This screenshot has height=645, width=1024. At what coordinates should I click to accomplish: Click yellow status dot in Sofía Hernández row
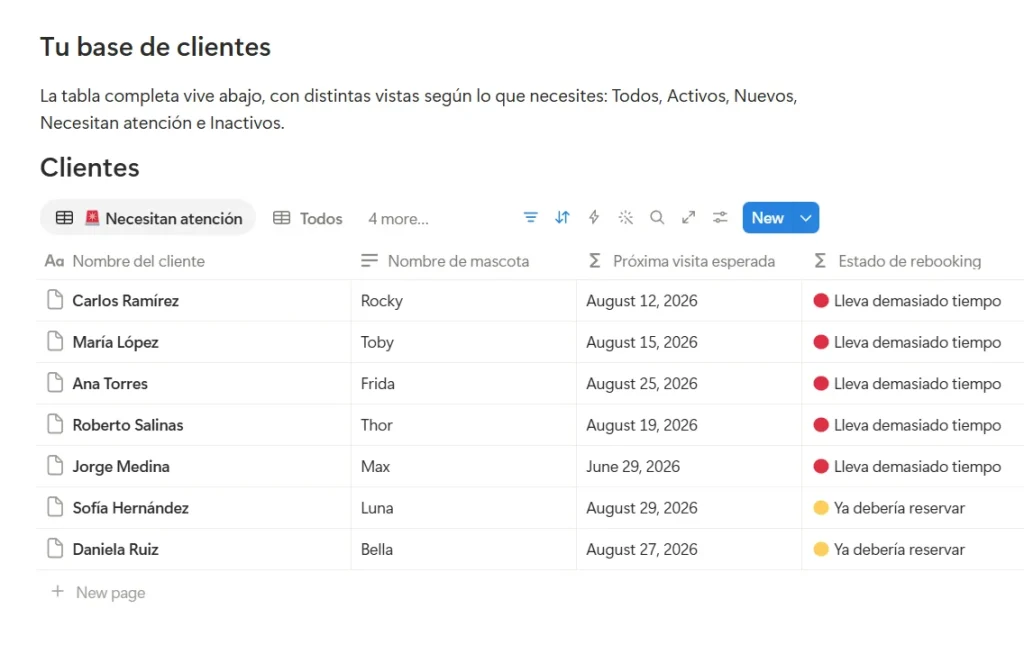[821, 507]
